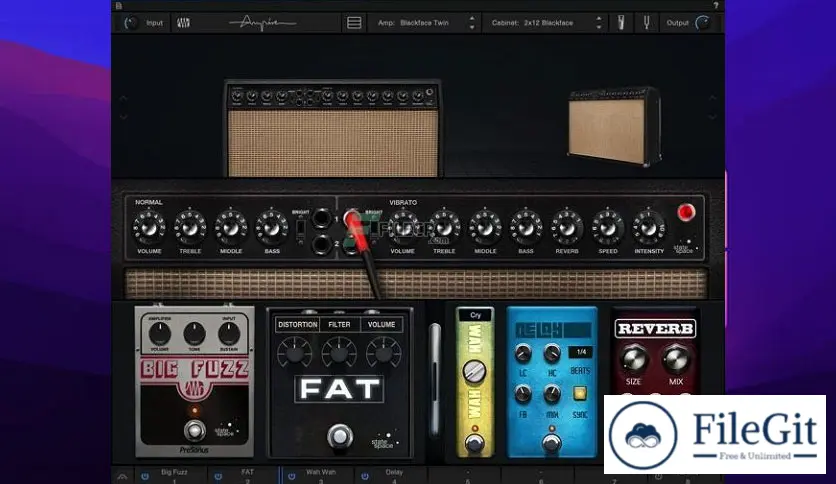Viewport: 836px width, 484px height.
Task: Select the 2x12 cabinet thumbnail
Action: (x=614, y=127)
